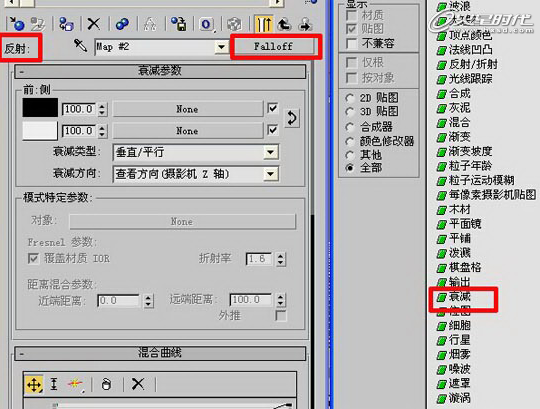This screenshot has height=409, width=540.
Task: Open the 衰减方向 dropdown
Action: (x=271, y=174)
